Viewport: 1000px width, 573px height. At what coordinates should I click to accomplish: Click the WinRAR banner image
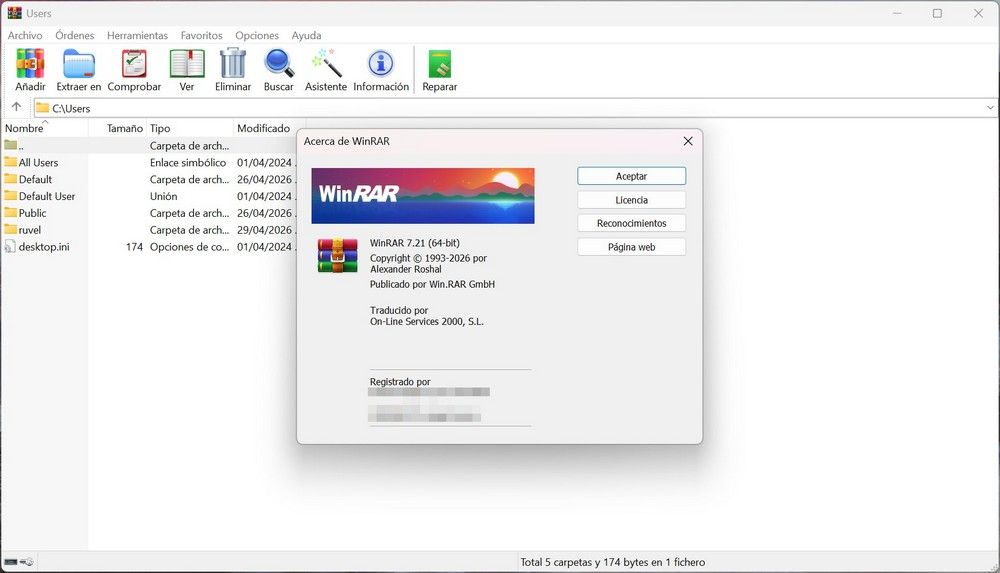coord(423,196)
